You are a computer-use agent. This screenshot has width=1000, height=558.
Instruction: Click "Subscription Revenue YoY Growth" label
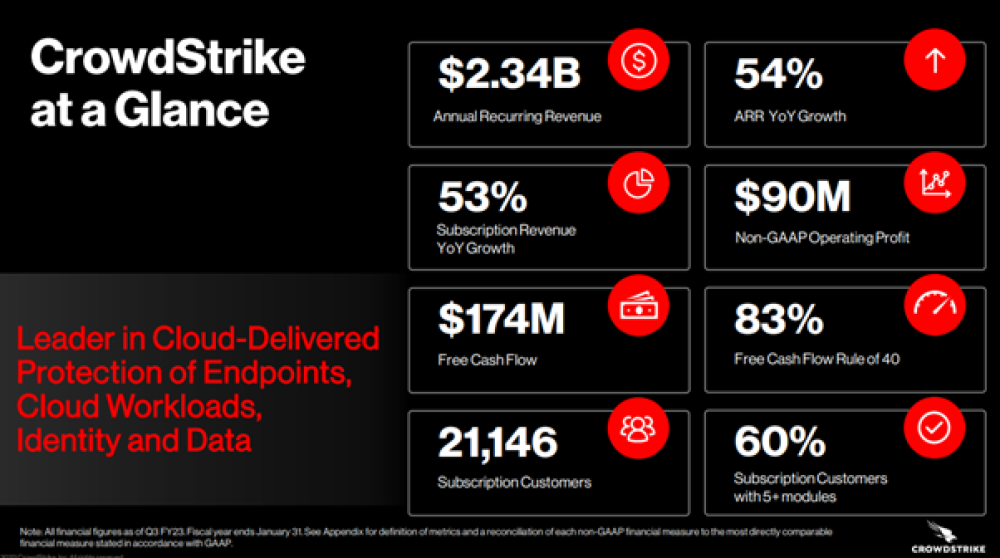point(506,239)
